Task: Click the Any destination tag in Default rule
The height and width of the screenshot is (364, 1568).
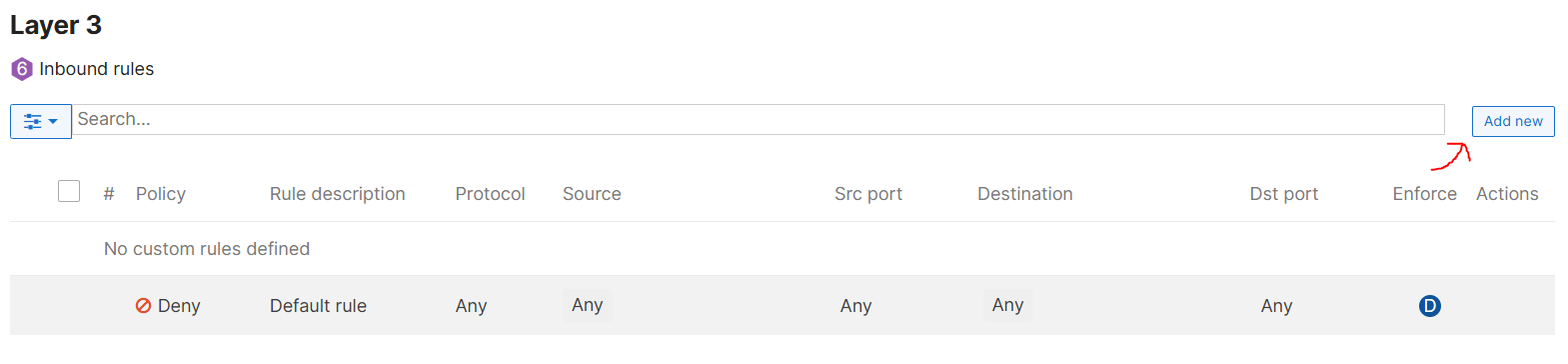Action: (1007, 305)
